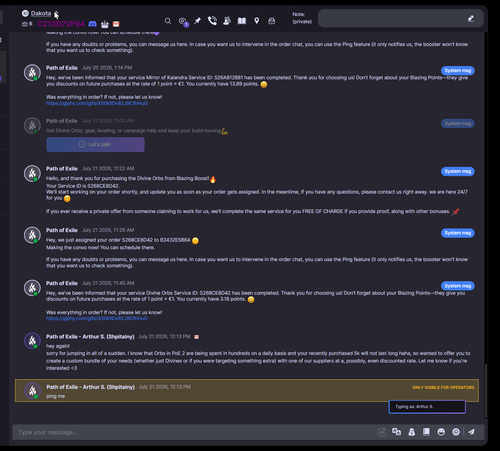Click the 'Get Divine Orbs, gear, leveling' promo text
Viewport: 500px width, 451px height.
[x=133, y=131]
